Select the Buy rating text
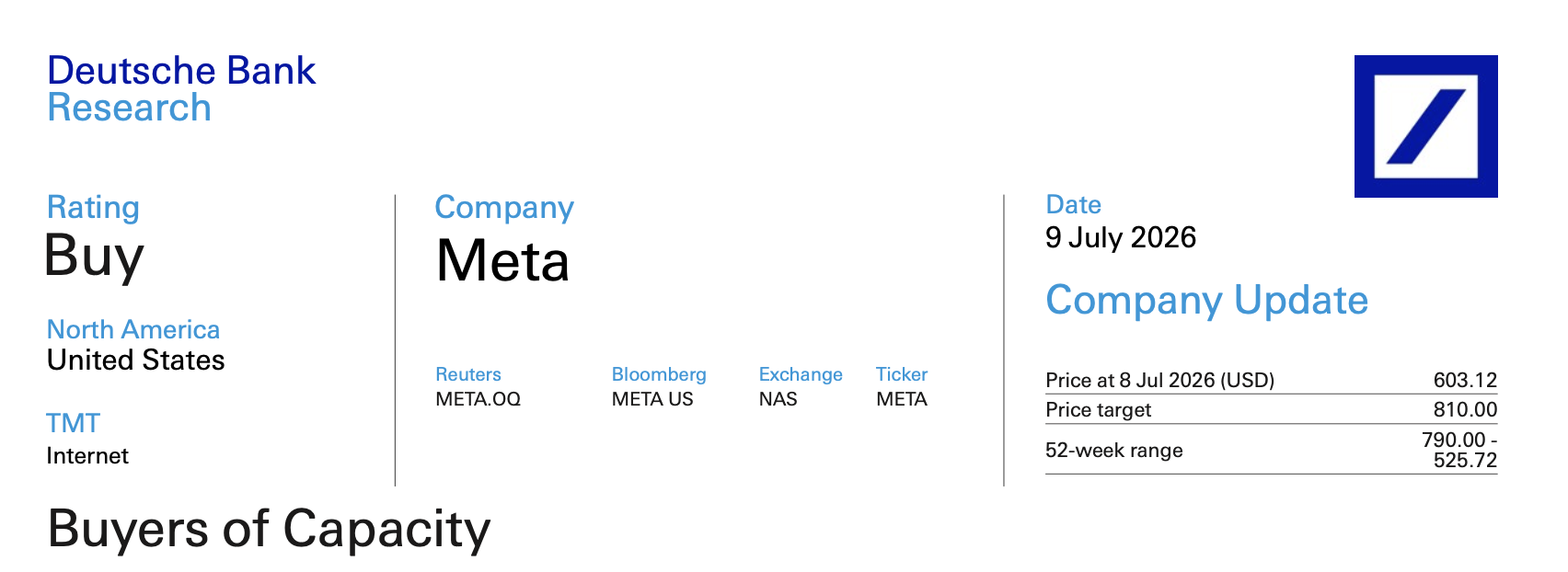The image size is (1568, 572). pos(95,256)
